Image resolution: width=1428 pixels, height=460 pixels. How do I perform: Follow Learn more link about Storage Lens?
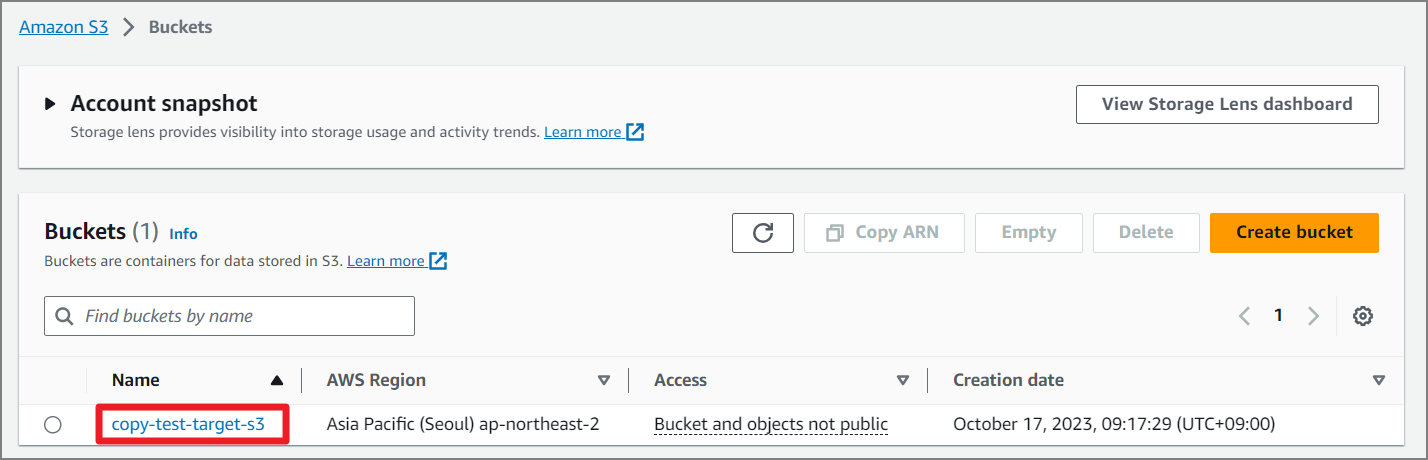click(x=594, y=132)
